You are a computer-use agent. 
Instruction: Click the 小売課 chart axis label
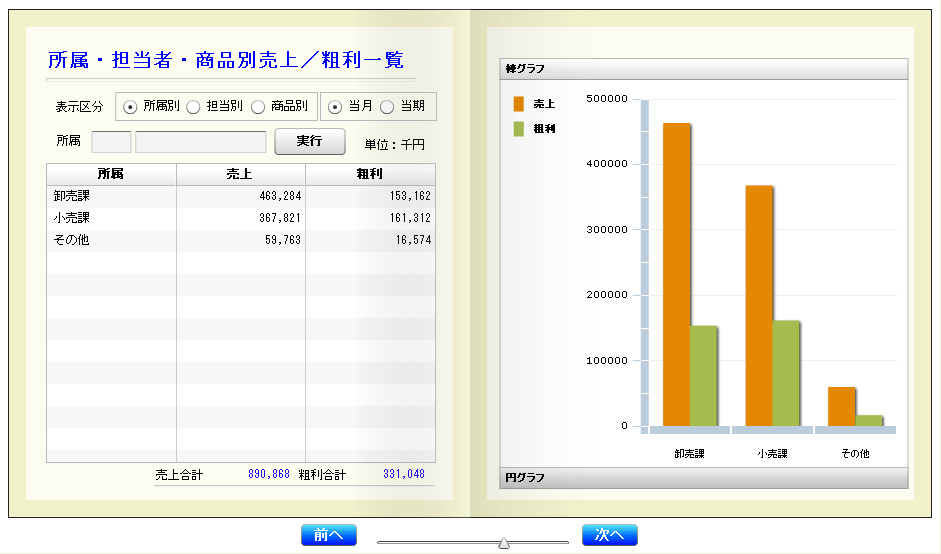coord(772,454)
